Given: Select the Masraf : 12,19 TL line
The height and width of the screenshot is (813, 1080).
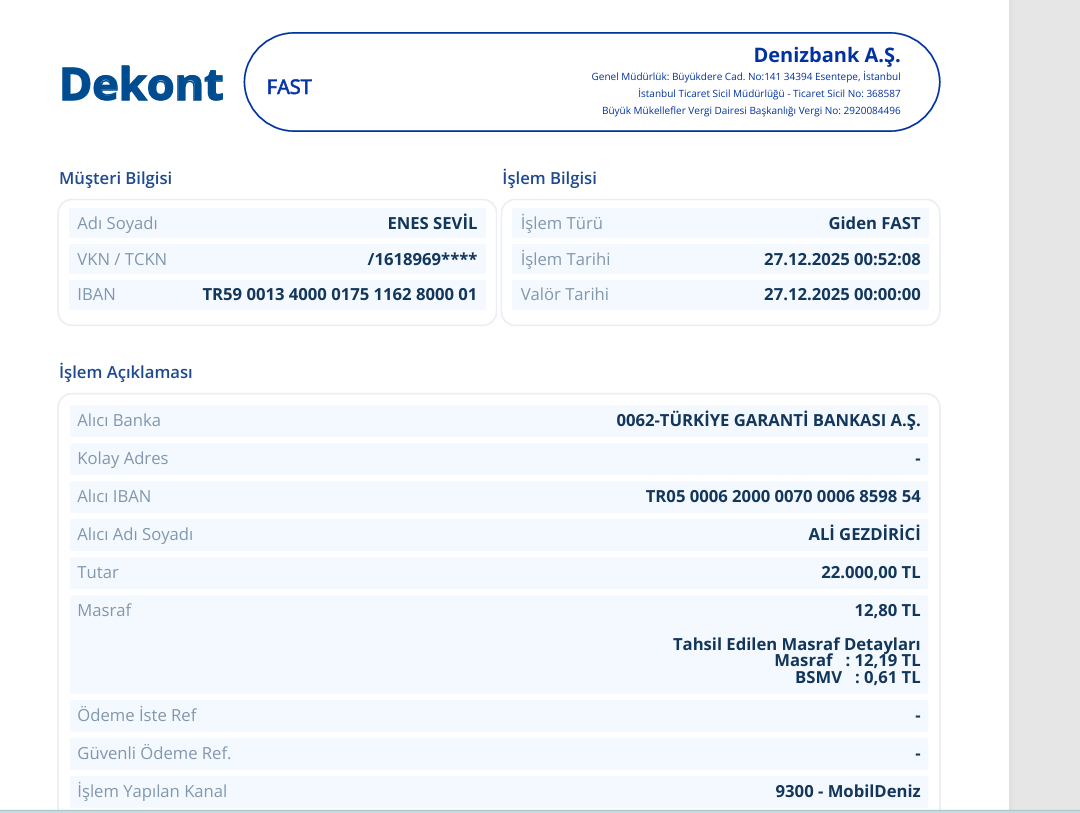Looking at the screenshot, I should tap(847, 661).
